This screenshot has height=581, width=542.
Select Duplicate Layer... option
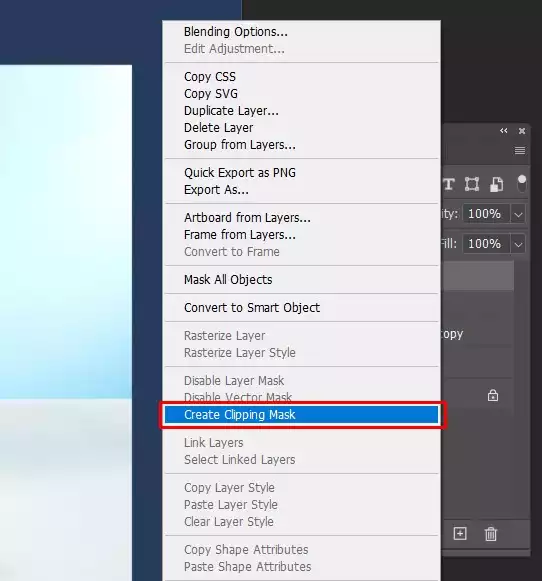pyautogui.click(x=231, y=111)
